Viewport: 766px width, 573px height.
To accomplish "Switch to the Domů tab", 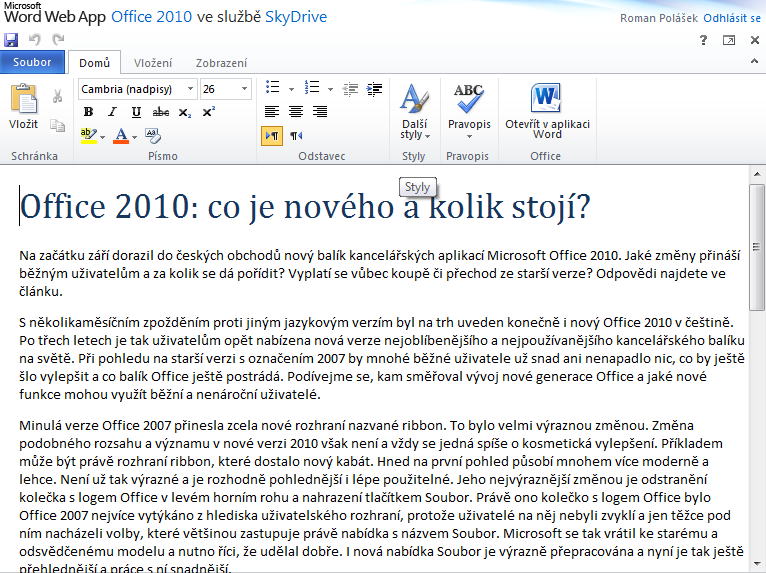I will [x=94, y=63].
